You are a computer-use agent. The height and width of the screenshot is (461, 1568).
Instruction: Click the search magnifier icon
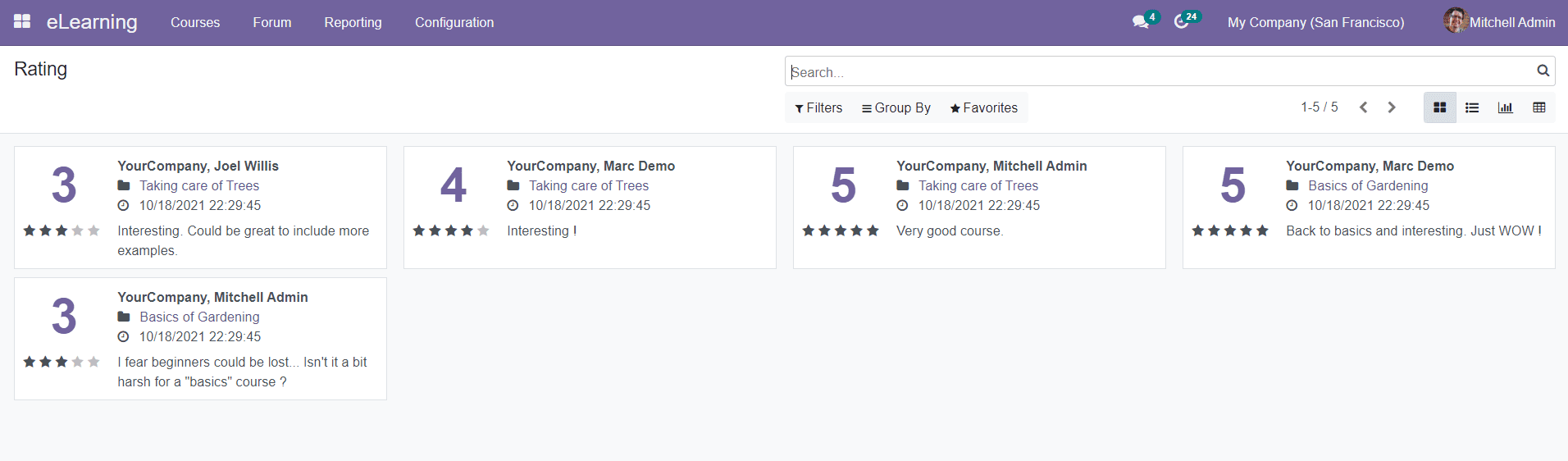click(1543, 71)
